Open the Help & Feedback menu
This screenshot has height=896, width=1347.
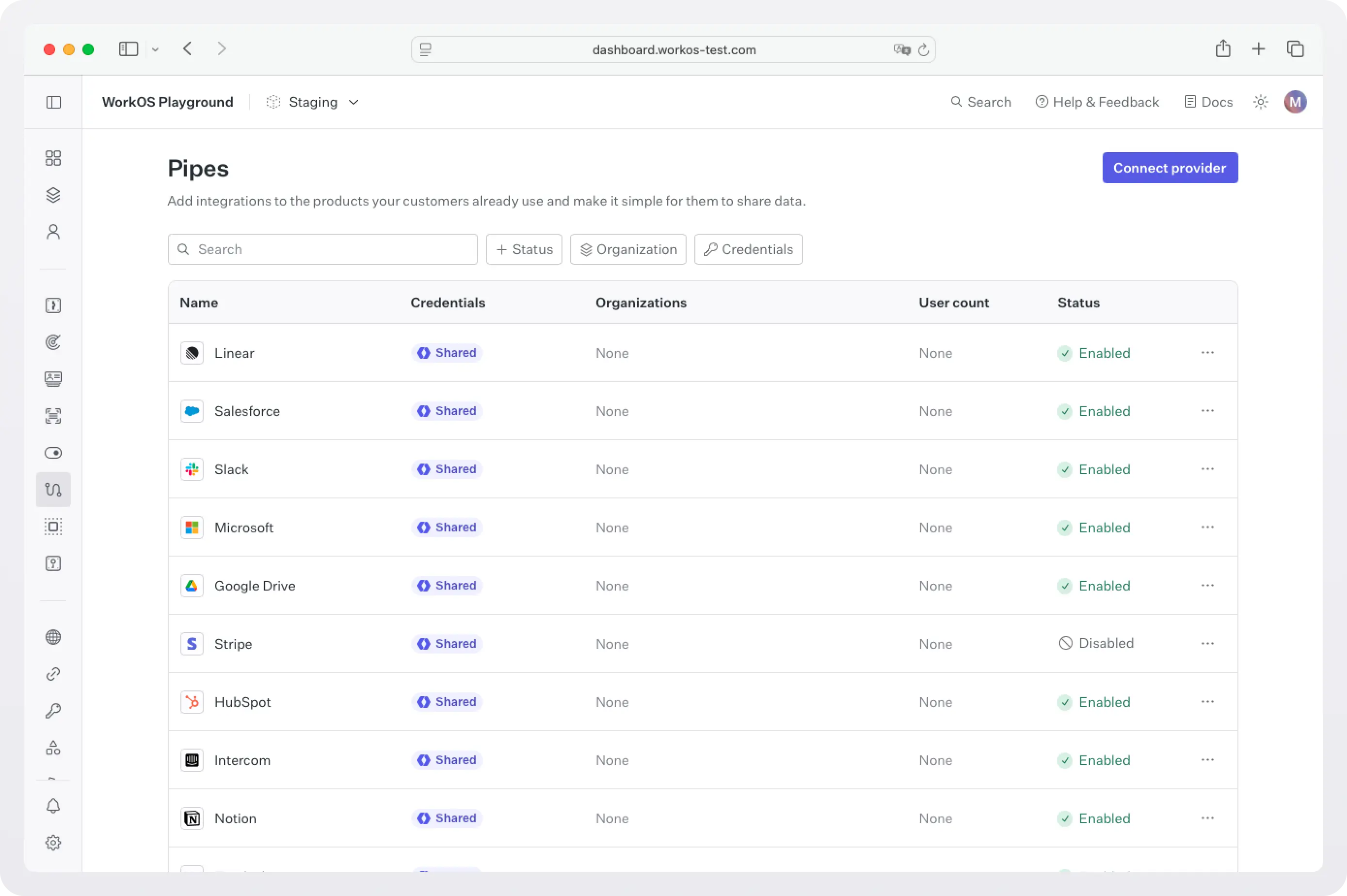click(1097, 101)
